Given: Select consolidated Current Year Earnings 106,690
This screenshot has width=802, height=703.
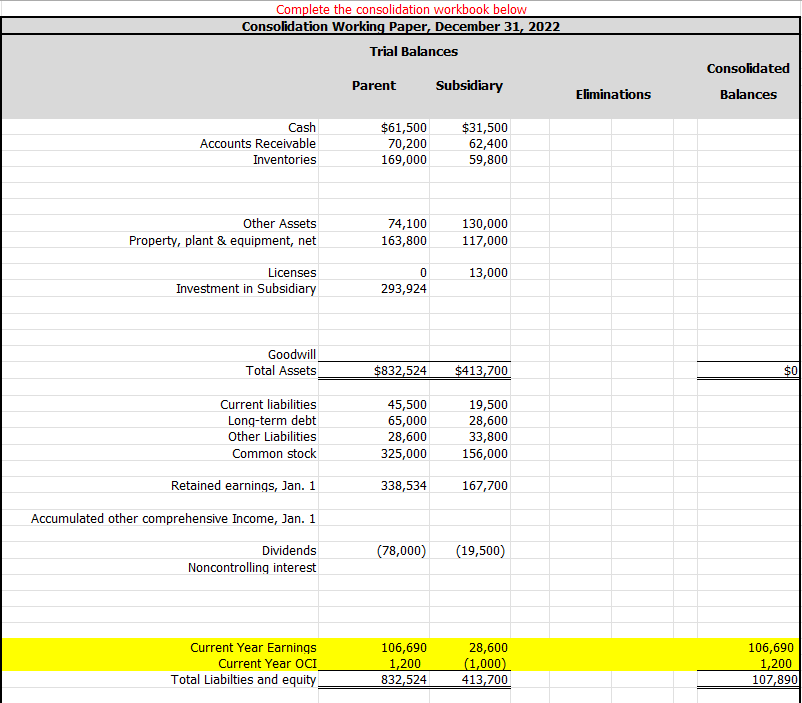Looking at the screenshot, I should 771,648.
